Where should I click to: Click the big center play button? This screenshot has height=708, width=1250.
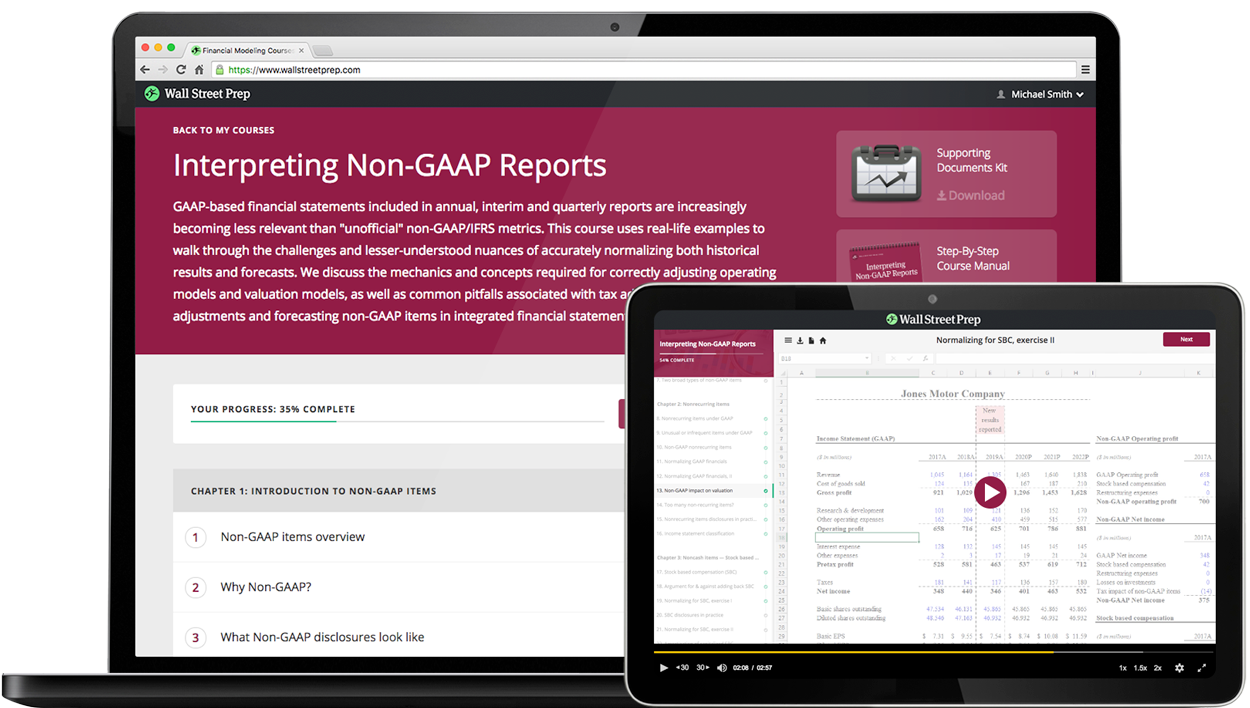pos(990,492)
